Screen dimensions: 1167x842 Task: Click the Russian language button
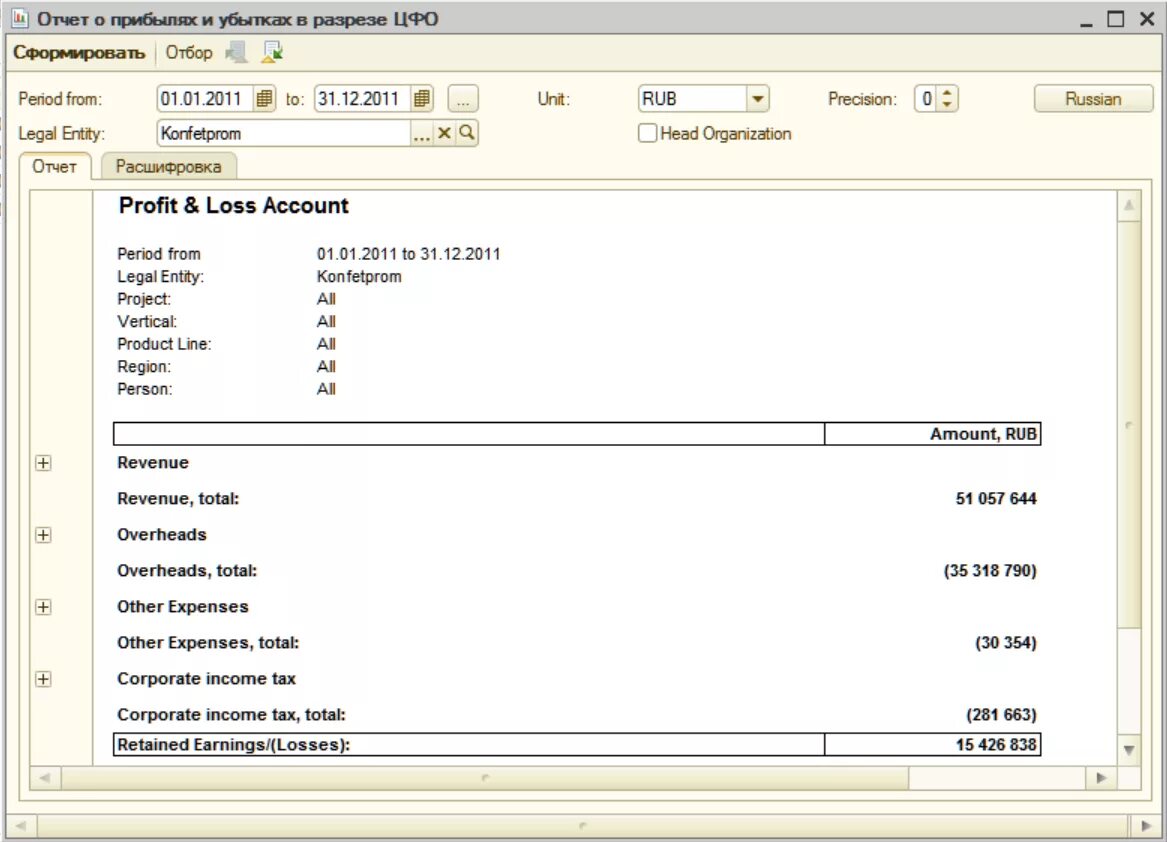1093,99
